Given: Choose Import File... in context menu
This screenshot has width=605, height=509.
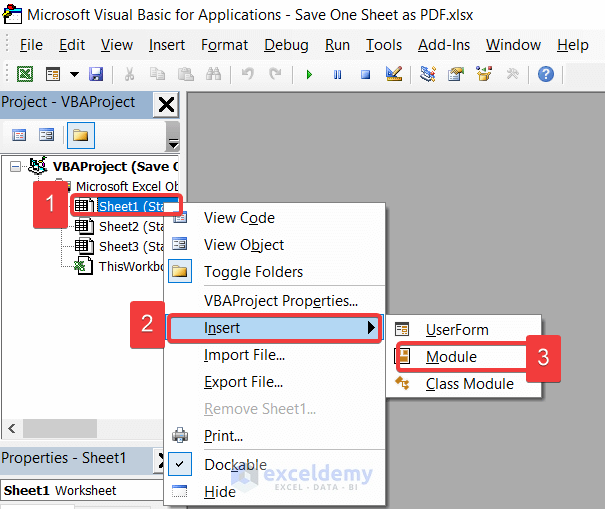Looking at the screenshot, I should coord(276,355).
